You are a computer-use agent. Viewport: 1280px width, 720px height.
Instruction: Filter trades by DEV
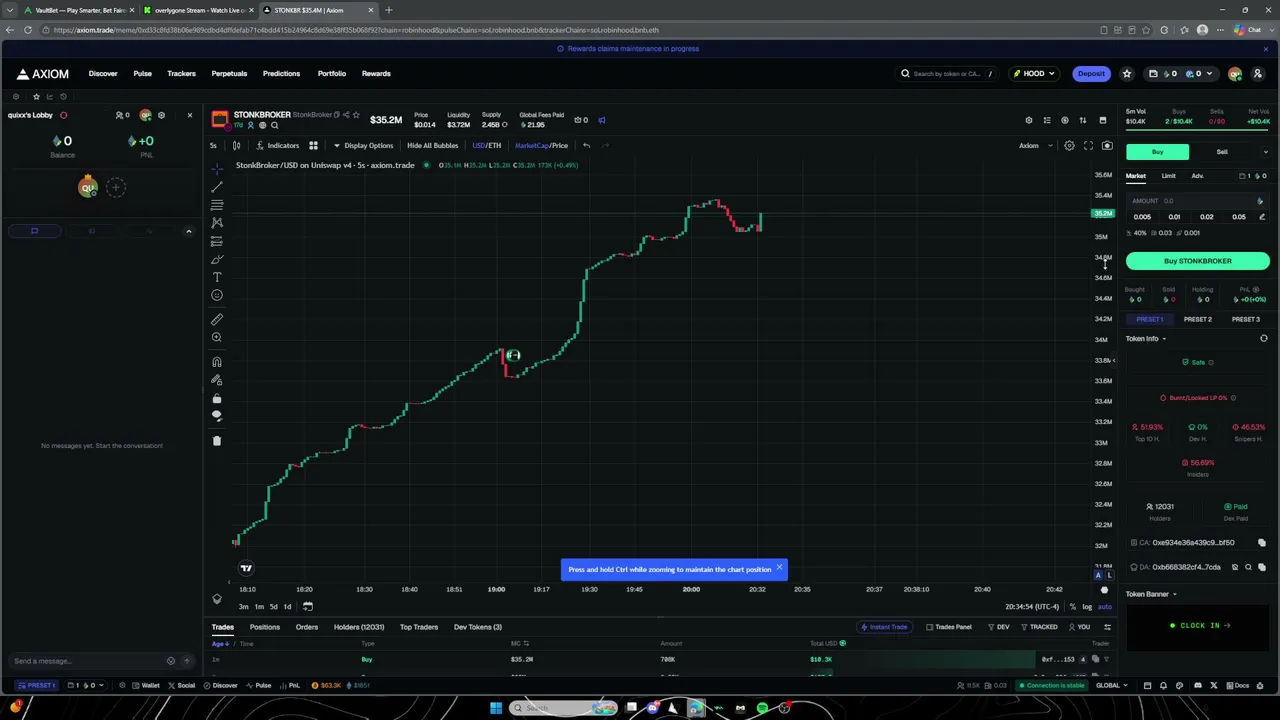click(999, 627)
